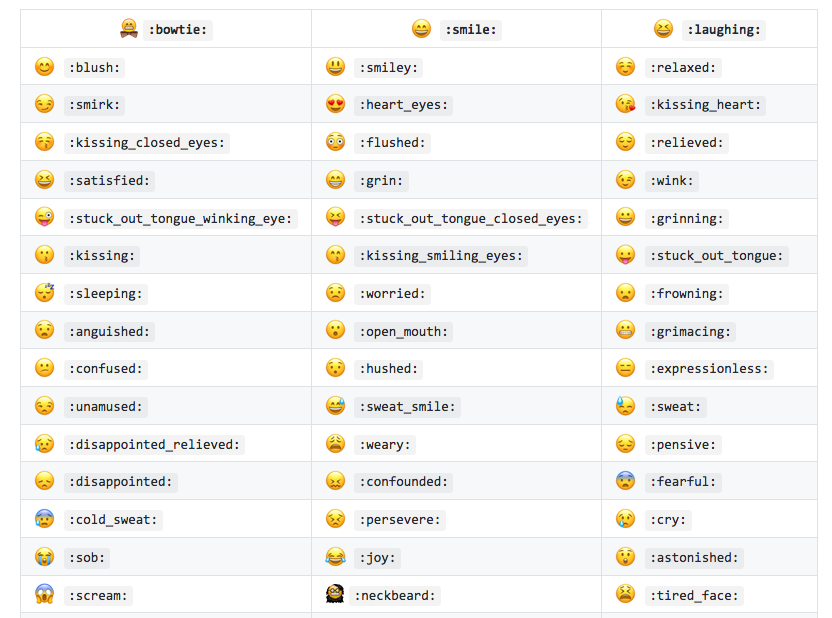Image resolution: width=832 pixels, height=618 pixels.
Task: Select the :laughing: code label
Action: (723, 30)
